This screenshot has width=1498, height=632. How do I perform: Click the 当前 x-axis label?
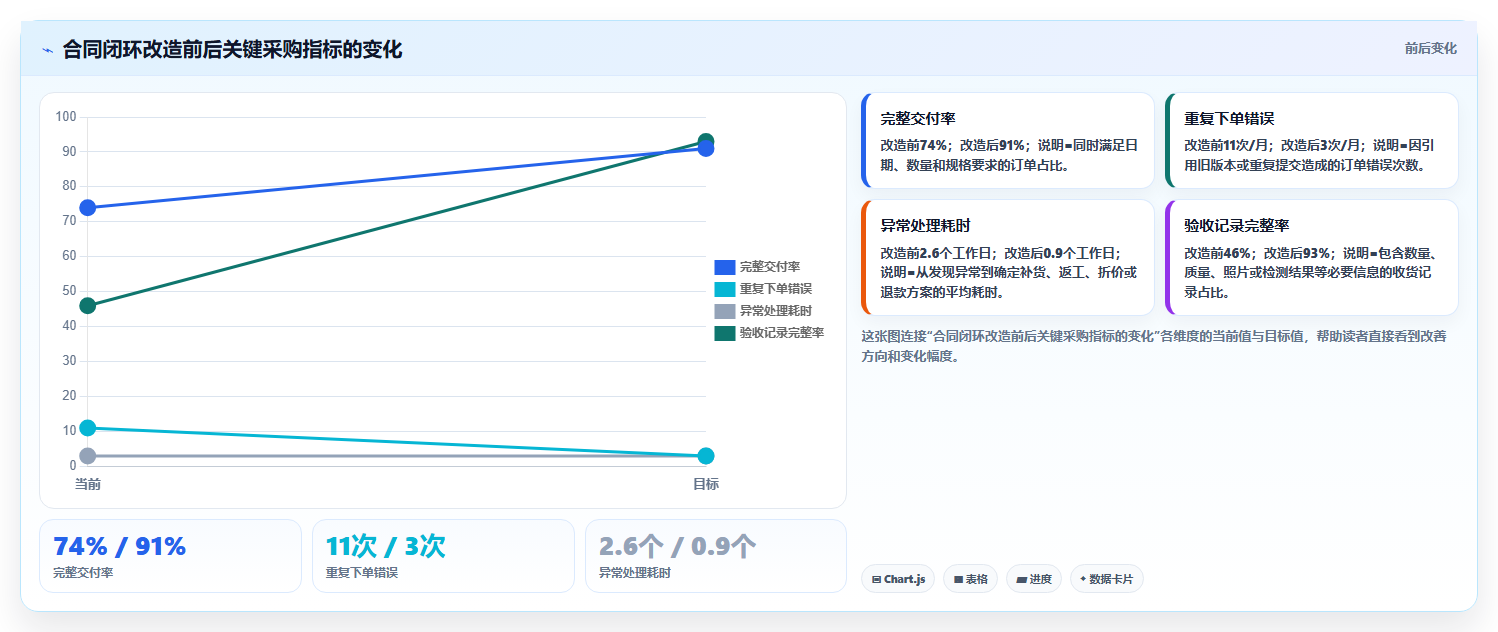click(88, 484)
